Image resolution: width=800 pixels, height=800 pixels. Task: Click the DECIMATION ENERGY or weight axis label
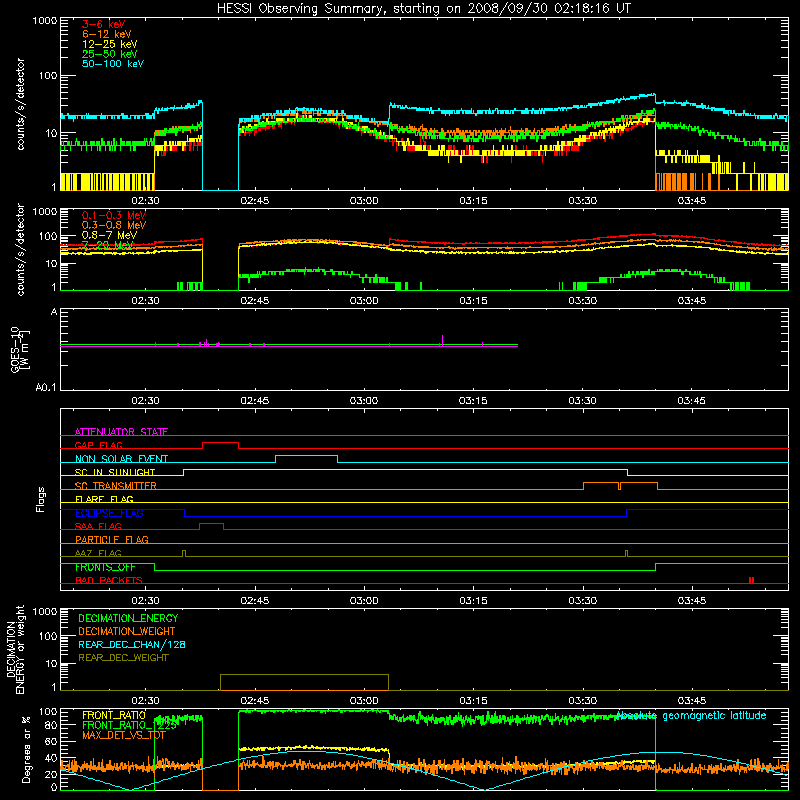[x=15, y=649]
